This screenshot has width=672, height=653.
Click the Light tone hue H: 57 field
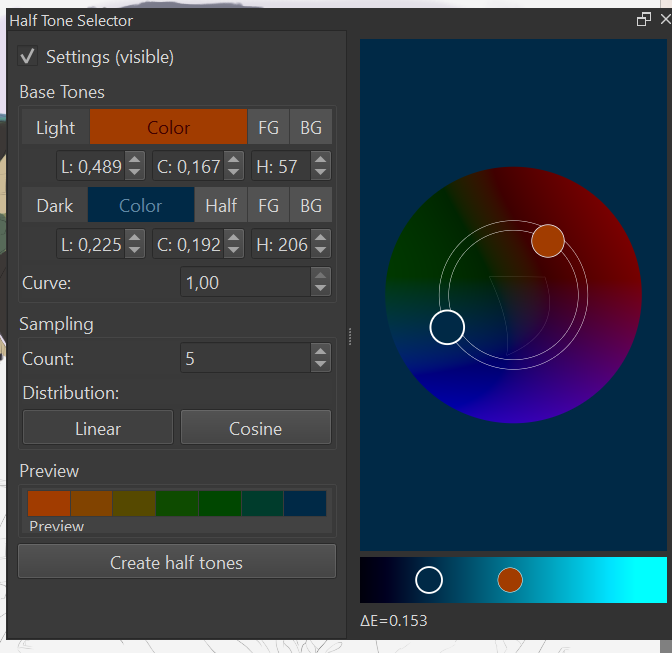[x=280, y=166]
